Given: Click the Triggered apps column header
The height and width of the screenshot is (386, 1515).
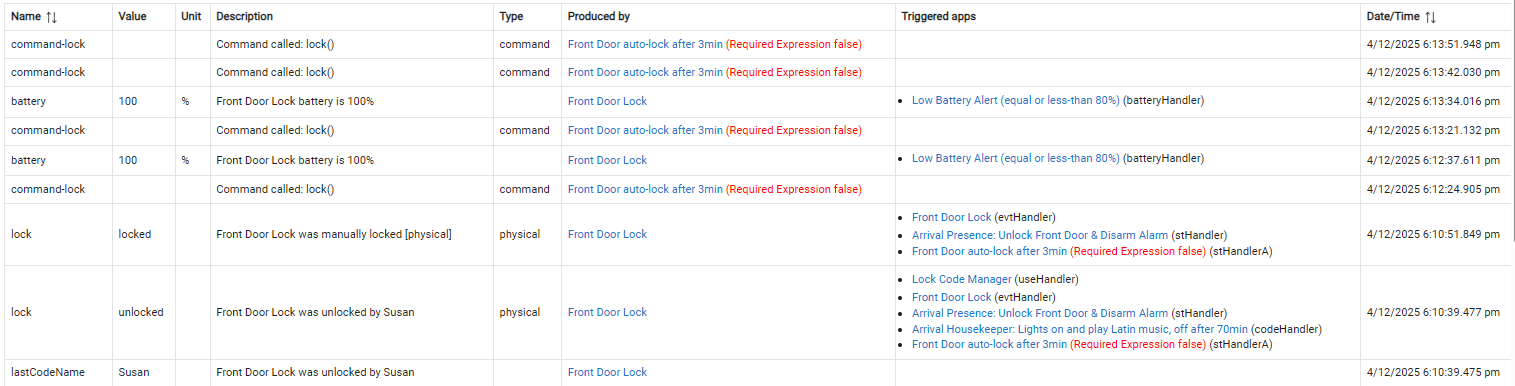Looking at the screenshot, I should click(x=938, y=17).
